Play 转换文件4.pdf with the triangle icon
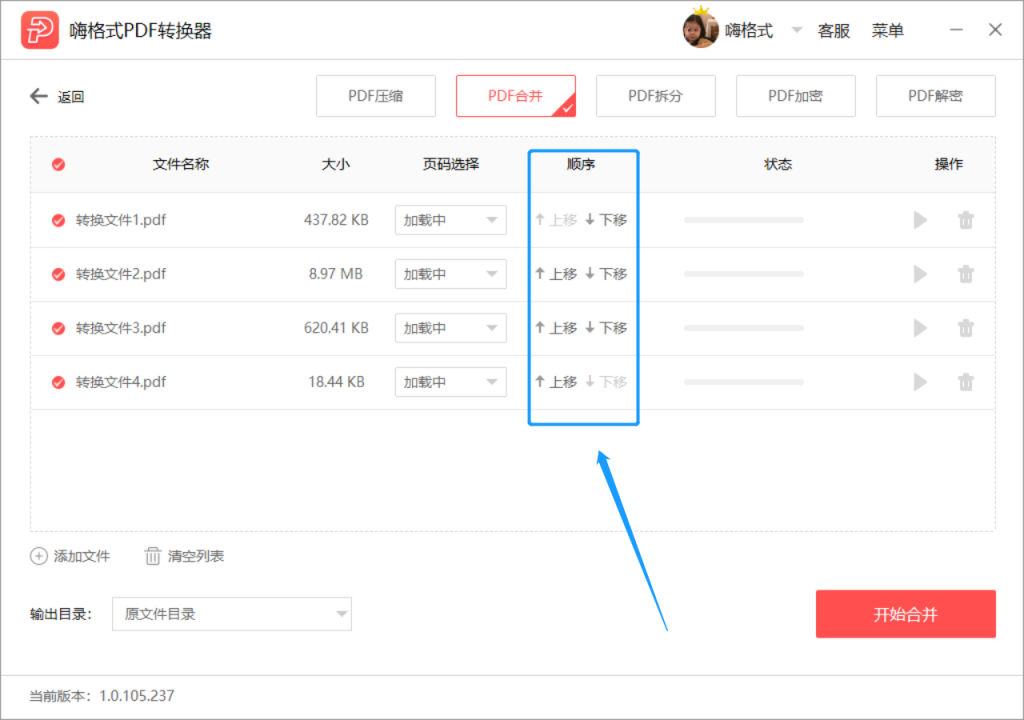The image size is (1024, 720). click(x=920, y=382)
